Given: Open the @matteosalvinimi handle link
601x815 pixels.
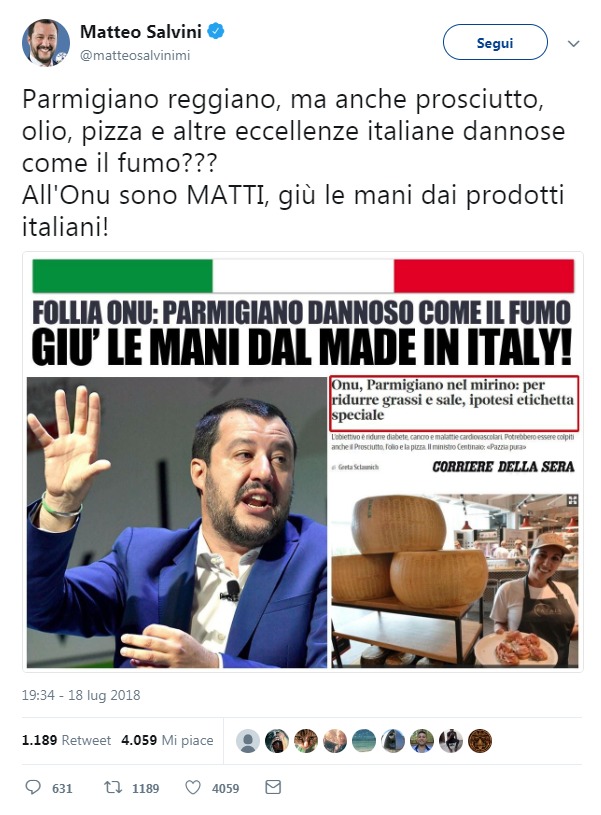Looking at the screenshot, I should pyautogui.click(x=135, y=55).
